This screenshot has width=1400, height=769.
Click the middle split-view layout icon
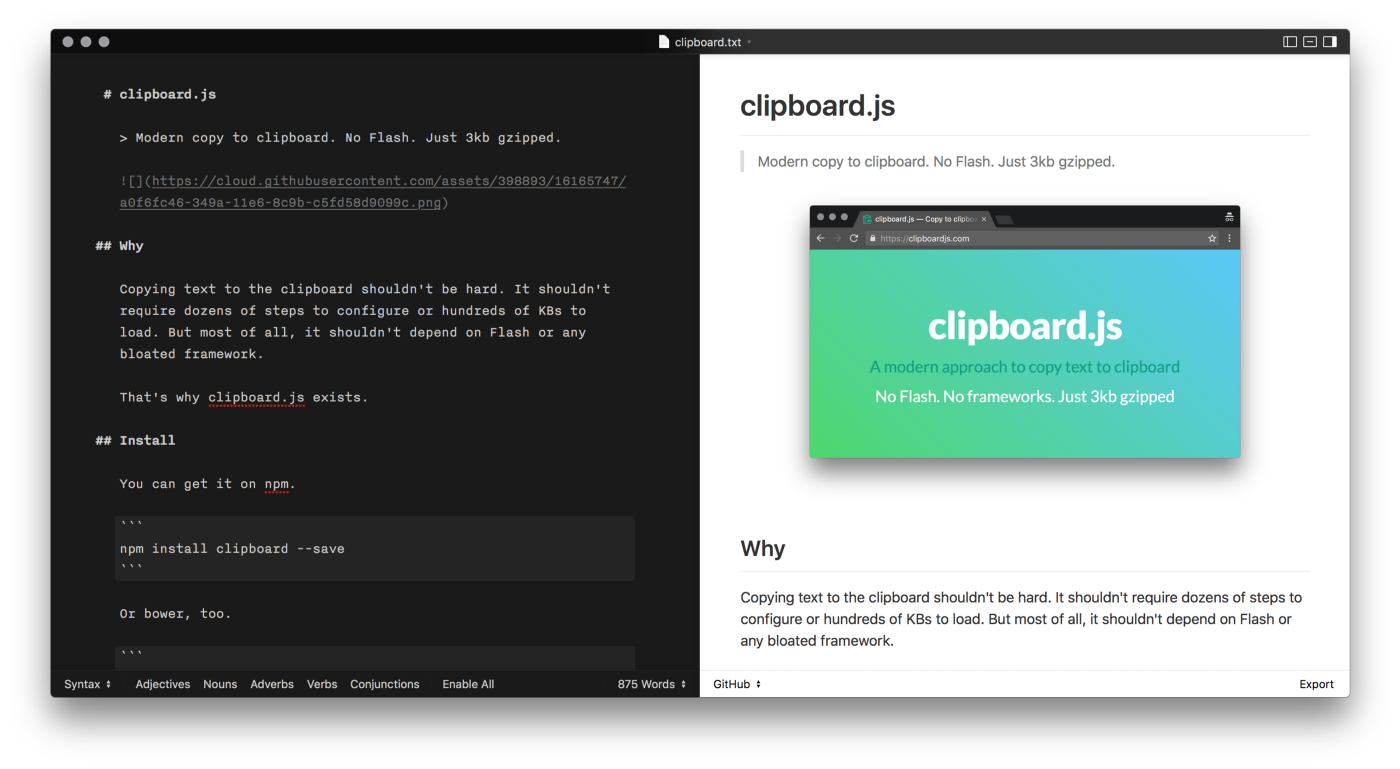pyautogui.click(x=1310, y=42)
